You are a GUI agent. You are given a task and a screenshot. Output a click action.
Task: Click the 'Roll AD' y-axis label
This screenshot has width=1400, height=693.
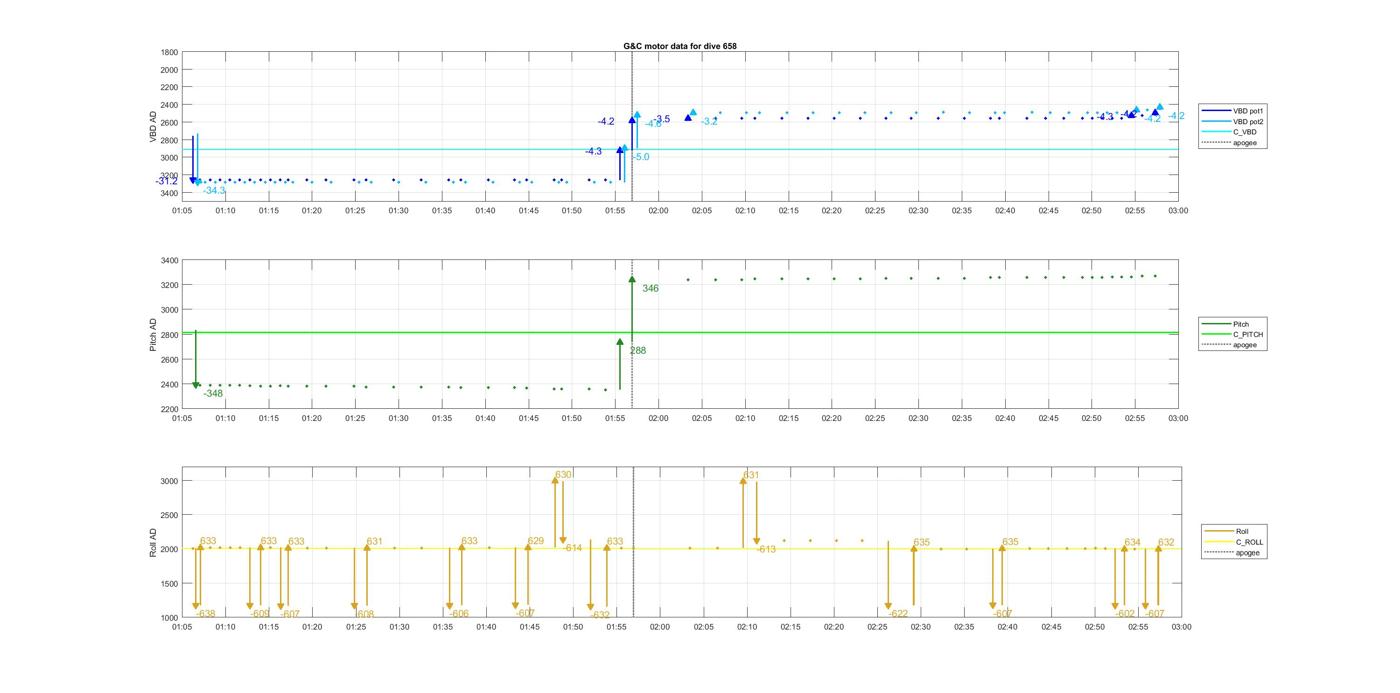(154, 541)
